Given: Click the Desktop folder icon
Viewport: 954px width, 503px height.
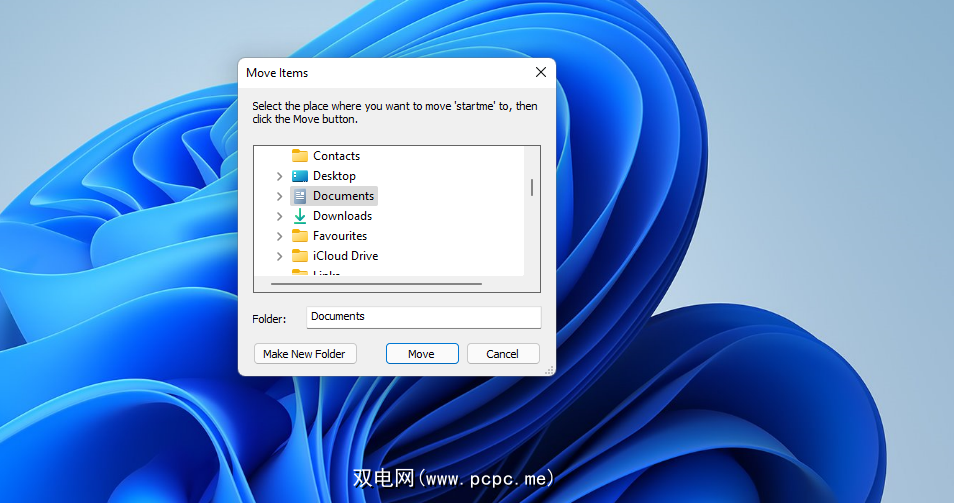Looking at the screenshot, I should [x=299, y=176].
